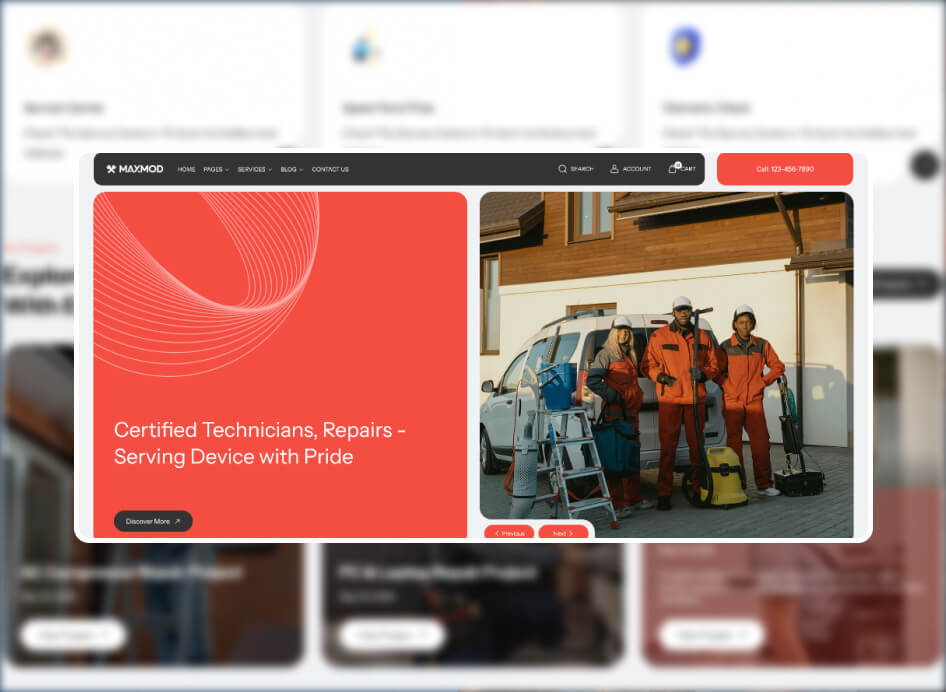Click the blurred first service card icon
This screenshot has width=946, height=692.
coord(46,47)
